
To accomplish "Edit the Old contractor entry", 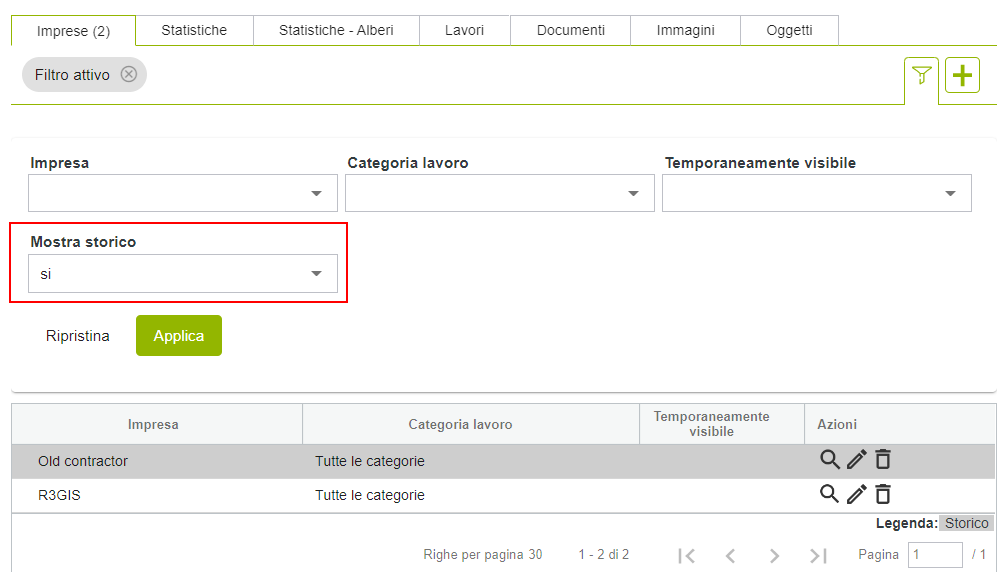I will tap(856, 460).
